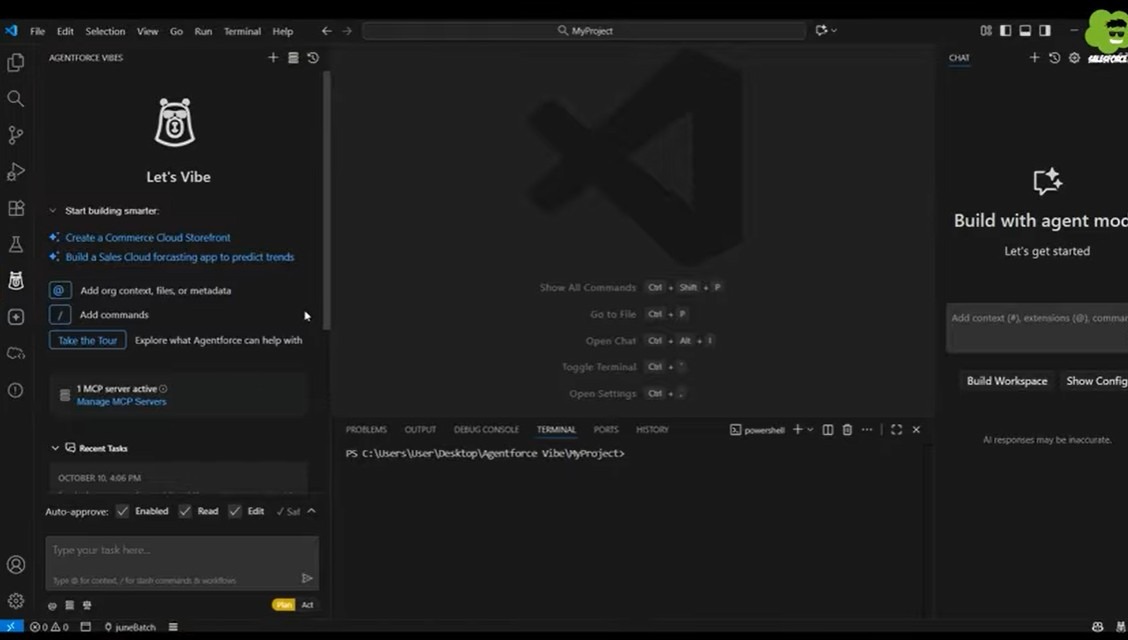Collapse the Recent Tasks section
Viewport: 1128px width, 640px height.
point(55,449)
